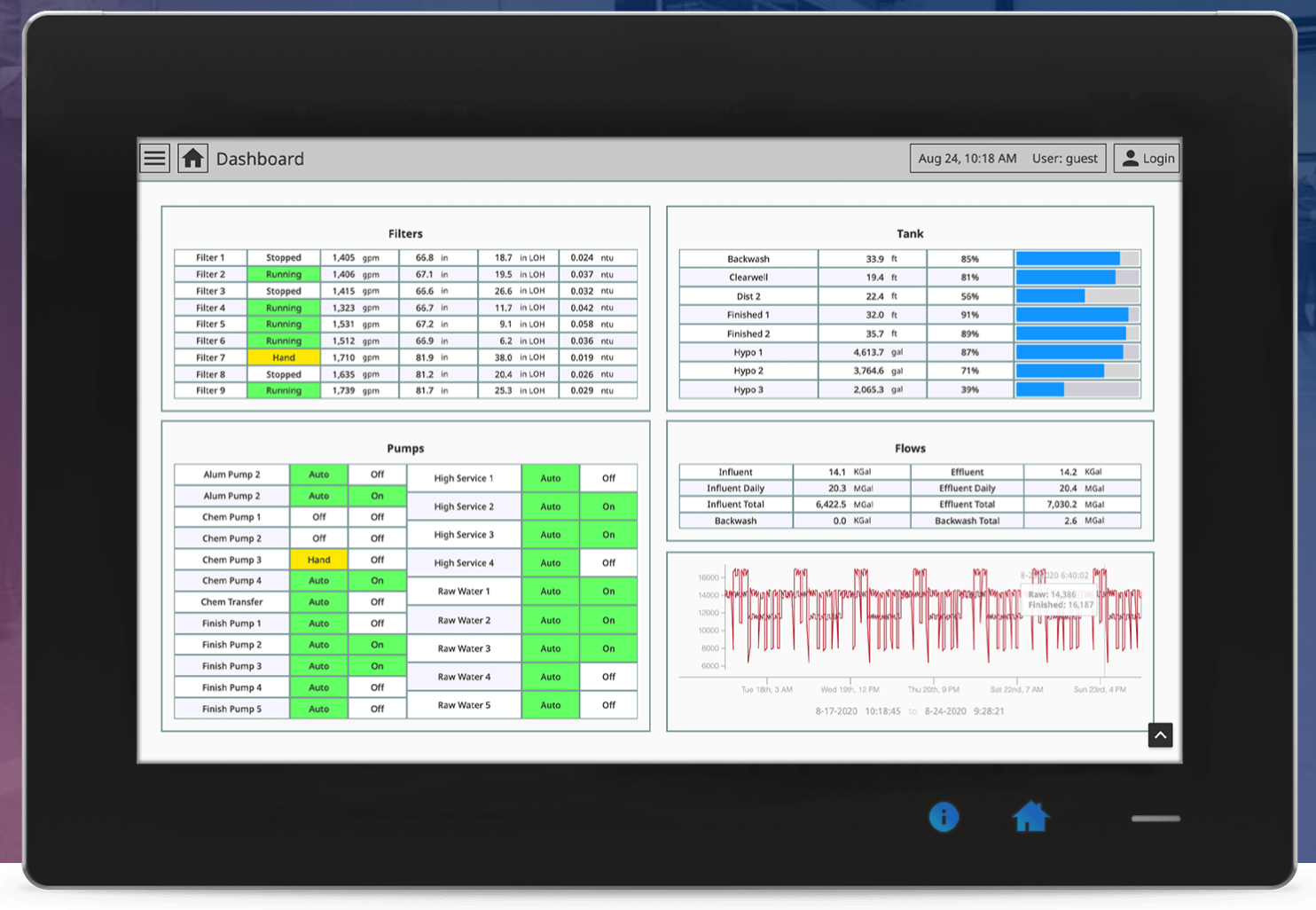Click Raw Water 5 Off status cell
Image resolution: width=1316 pixels, height=910 pixels.
(608, 705)
